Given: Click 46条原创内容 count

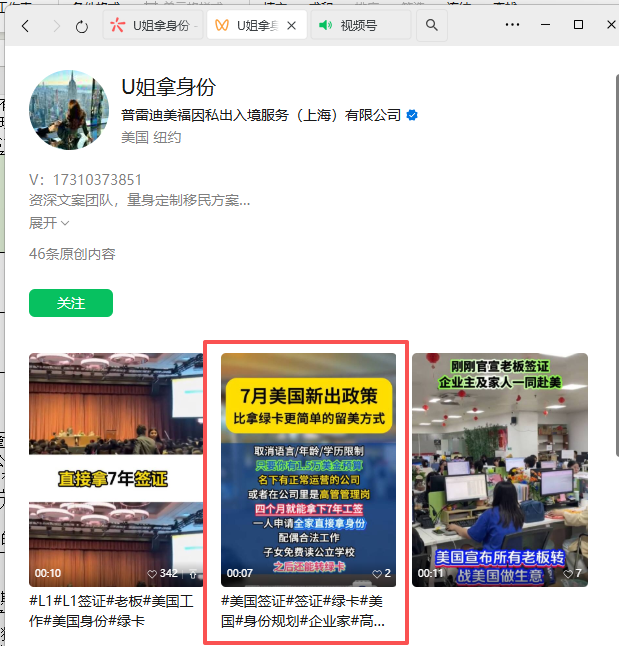Looking at the screenshot, I should point(72,254).
